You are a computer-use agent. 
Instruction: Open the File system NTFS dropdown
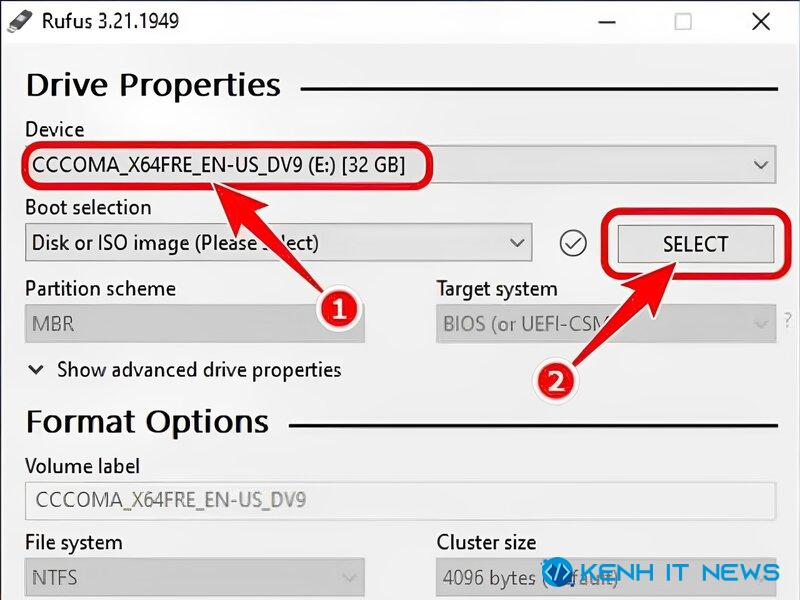(x=195, y=578)
